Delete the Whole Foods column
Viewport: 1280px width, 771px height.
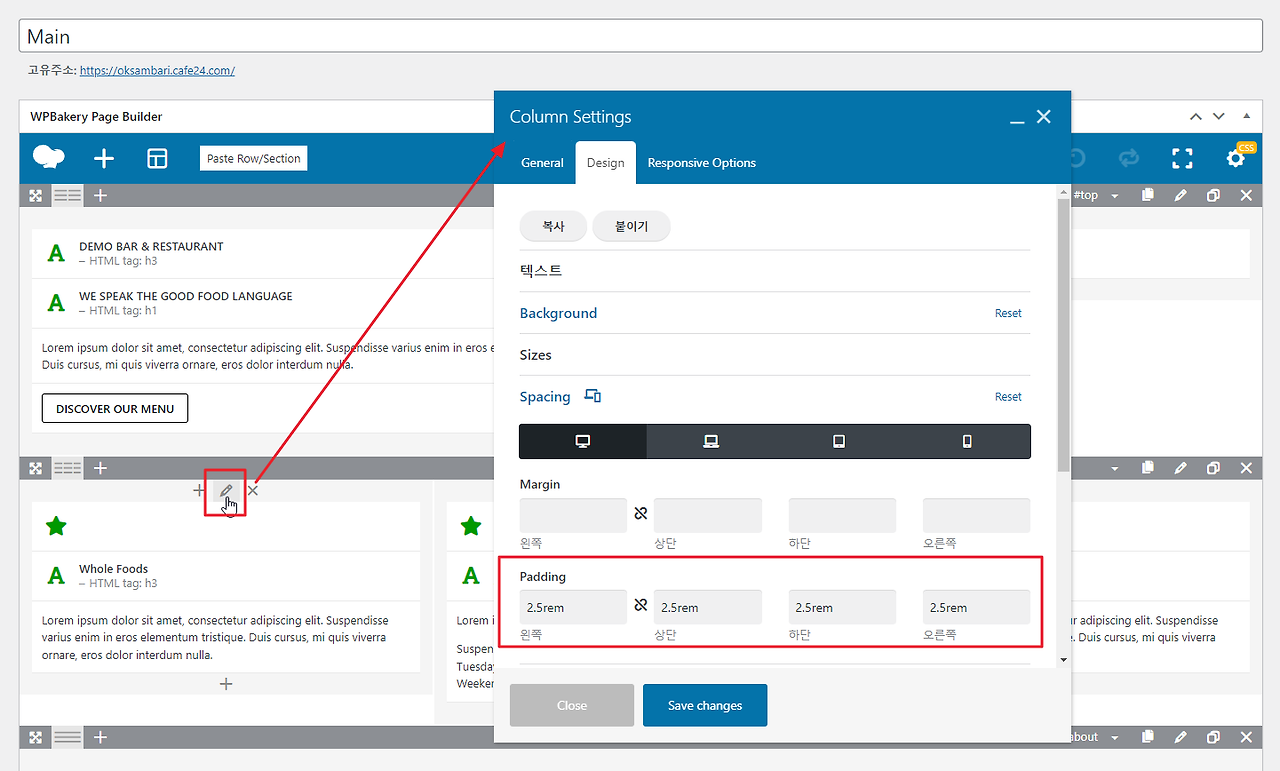[x=253, y=491]
